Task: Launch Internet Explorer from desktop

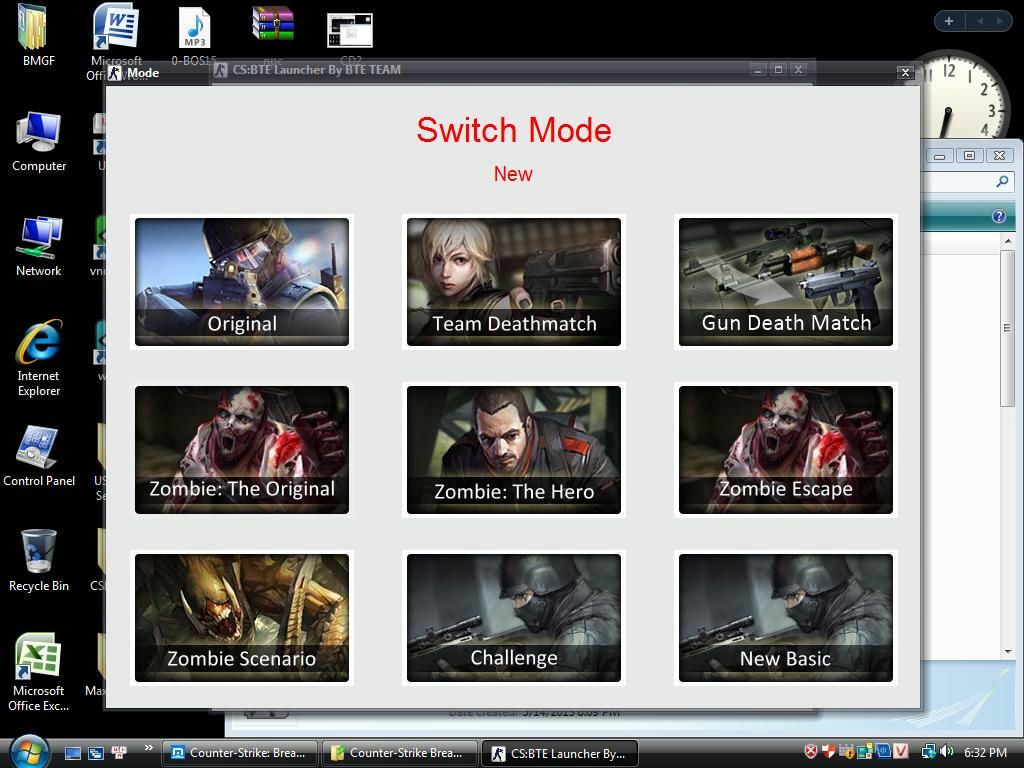Action: (39, 358)
